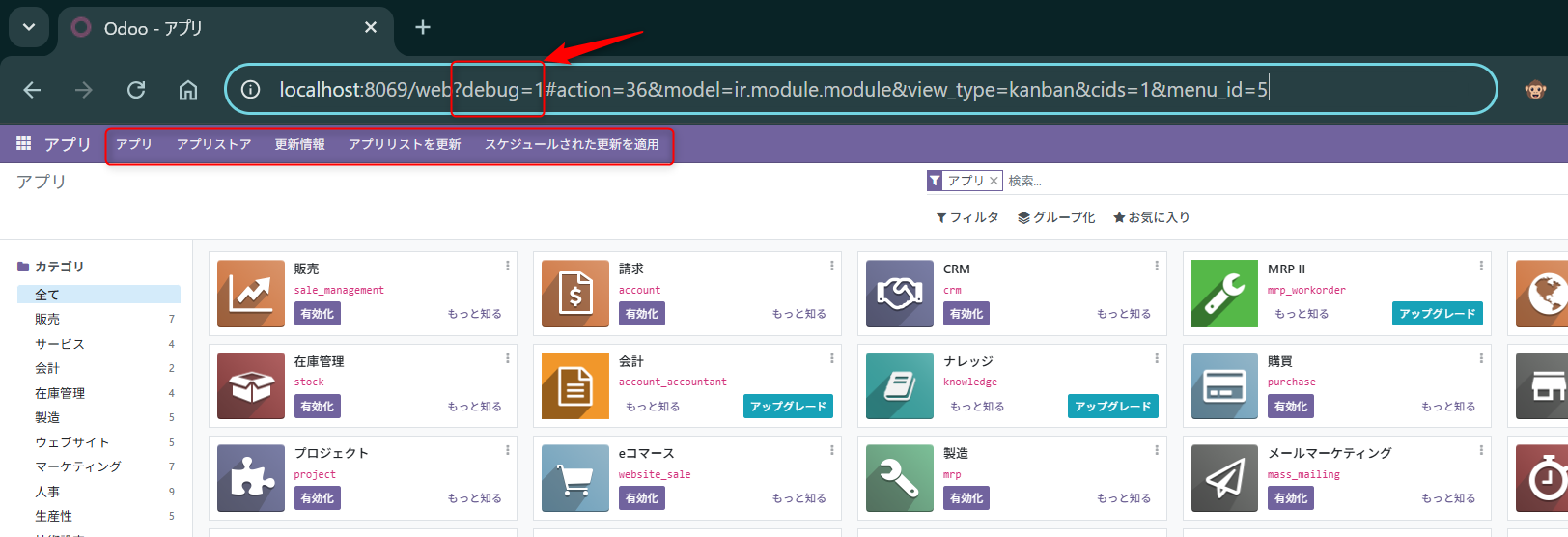This screenshot has height=537, width=1568.
Task: Click the MRP II wrench icon
Action: tap(1224, 294)
